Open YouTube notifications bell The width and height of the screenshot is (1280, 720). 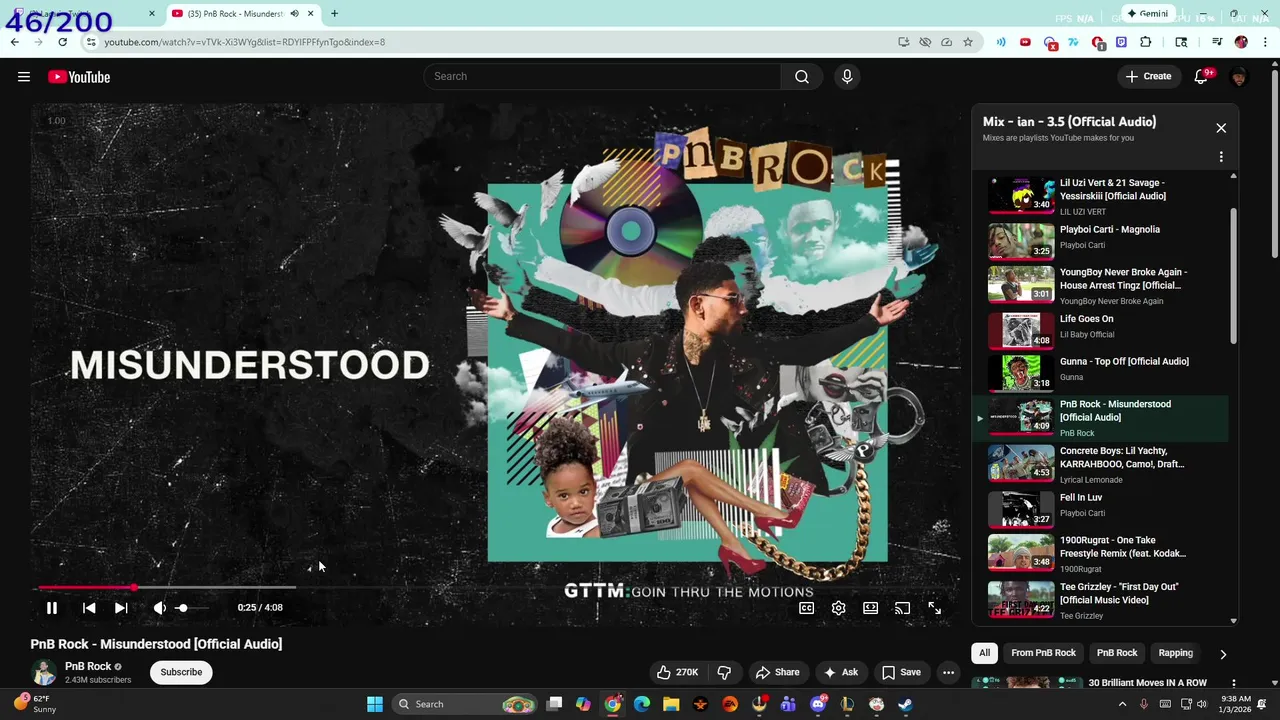[1201, 77]
